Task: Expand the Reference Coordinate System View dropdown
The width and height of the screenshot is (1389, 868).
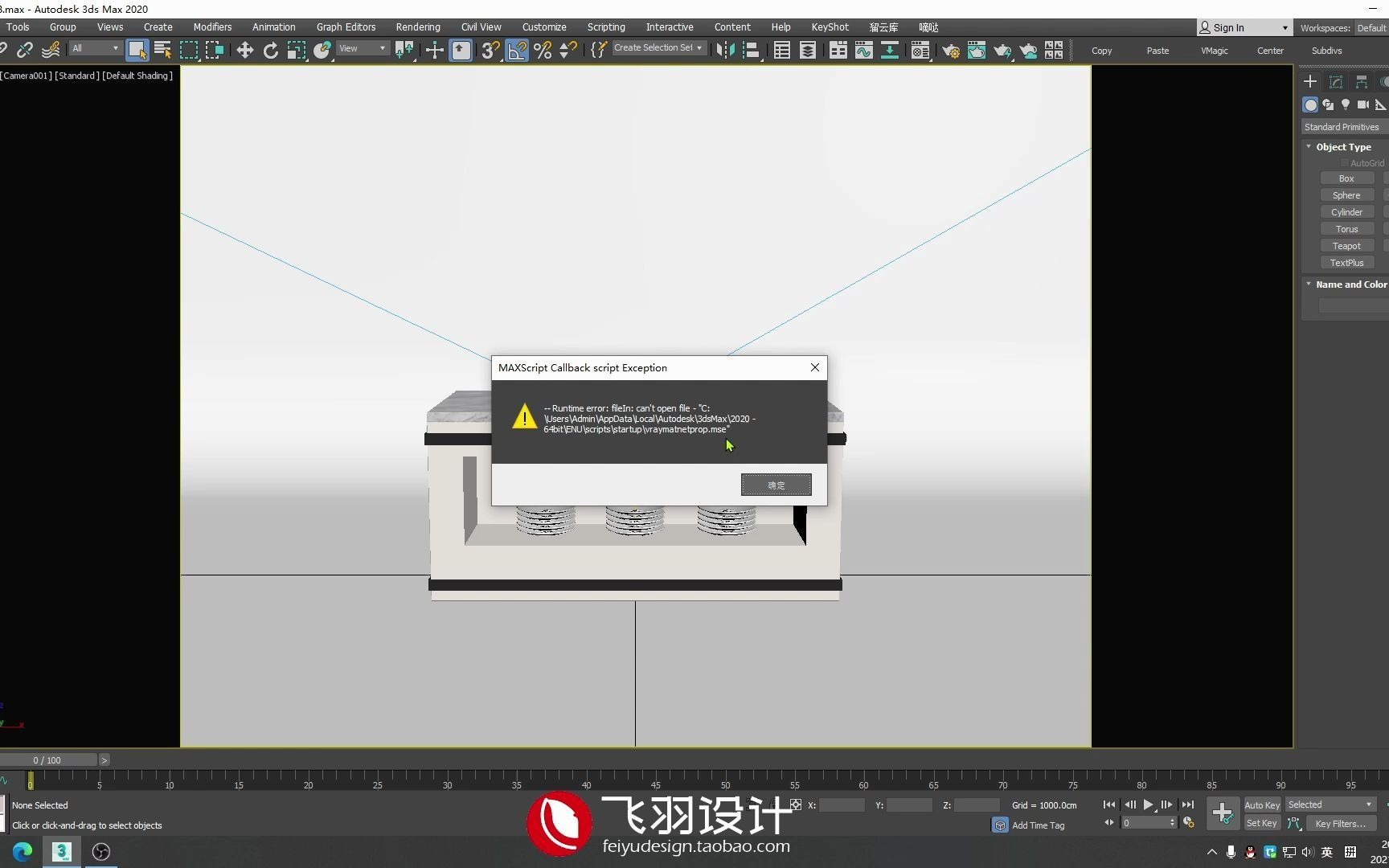Action: pos(362,48)
